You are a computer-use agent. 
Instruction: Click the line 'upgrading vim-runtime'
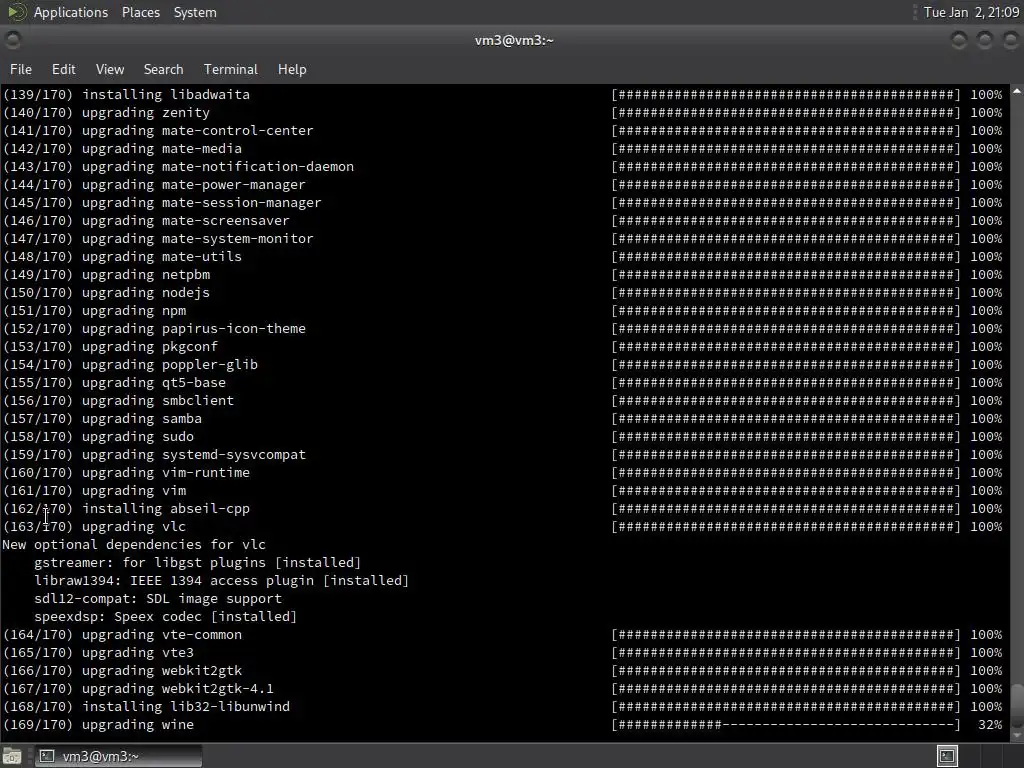pyautogui.click(x=126, y=472)
